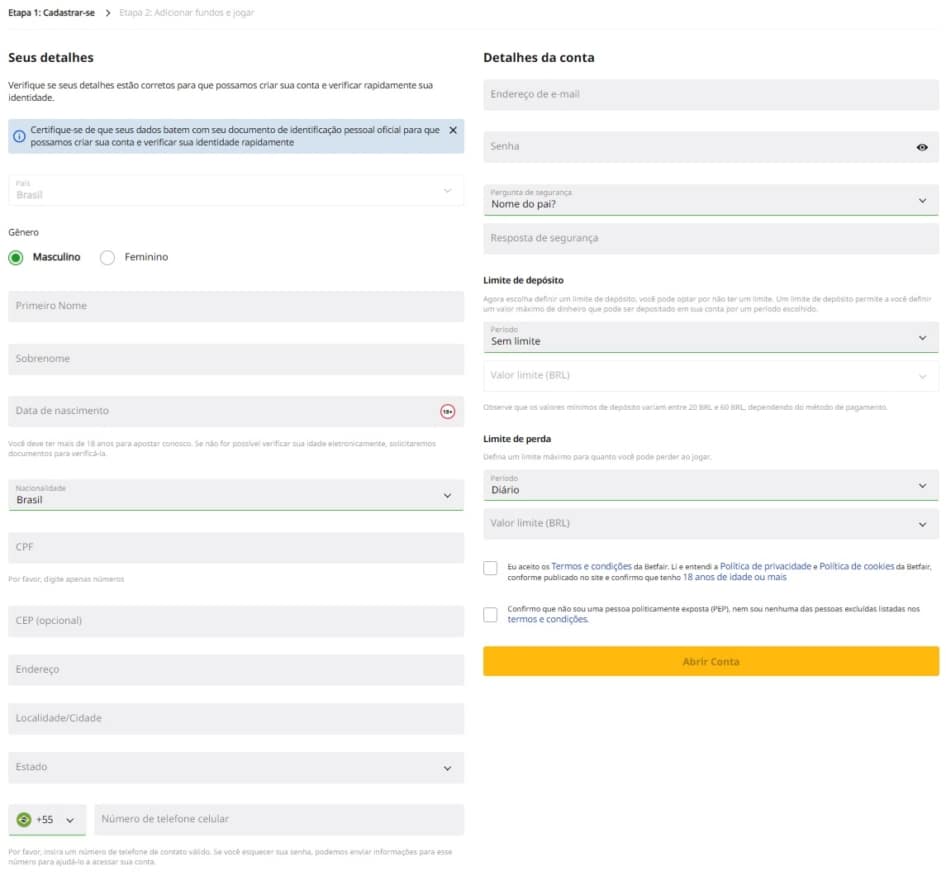
Task: Click the Primeiro Nome field
Action: coord(236,306)
